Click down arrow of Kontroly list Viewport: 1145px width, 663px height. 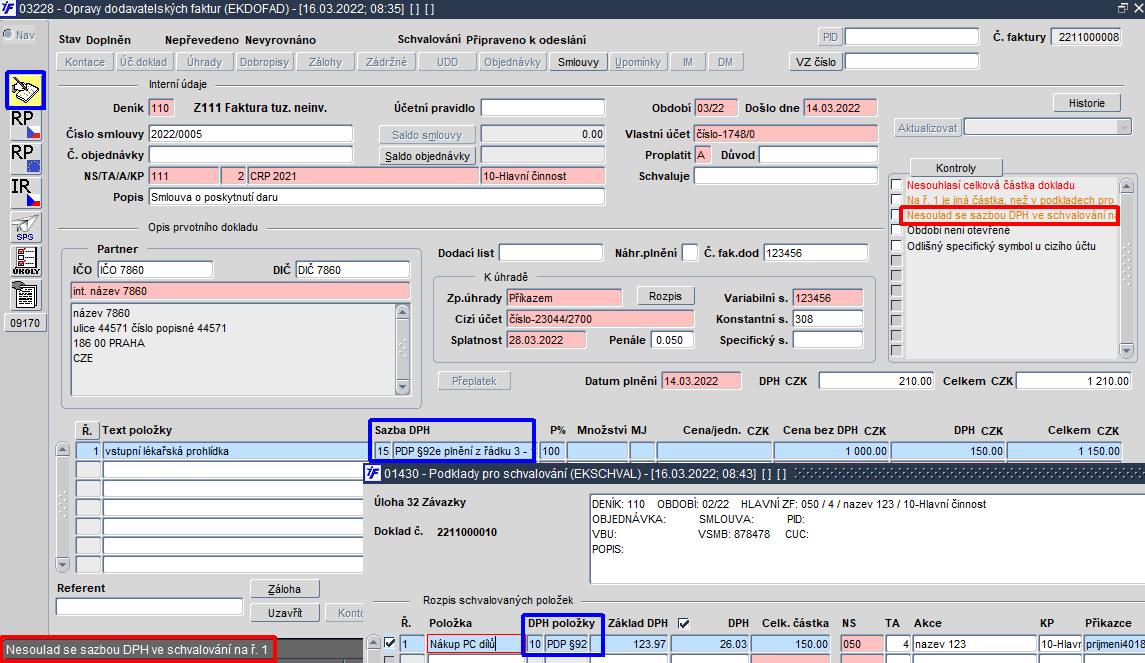(1126, 351)
